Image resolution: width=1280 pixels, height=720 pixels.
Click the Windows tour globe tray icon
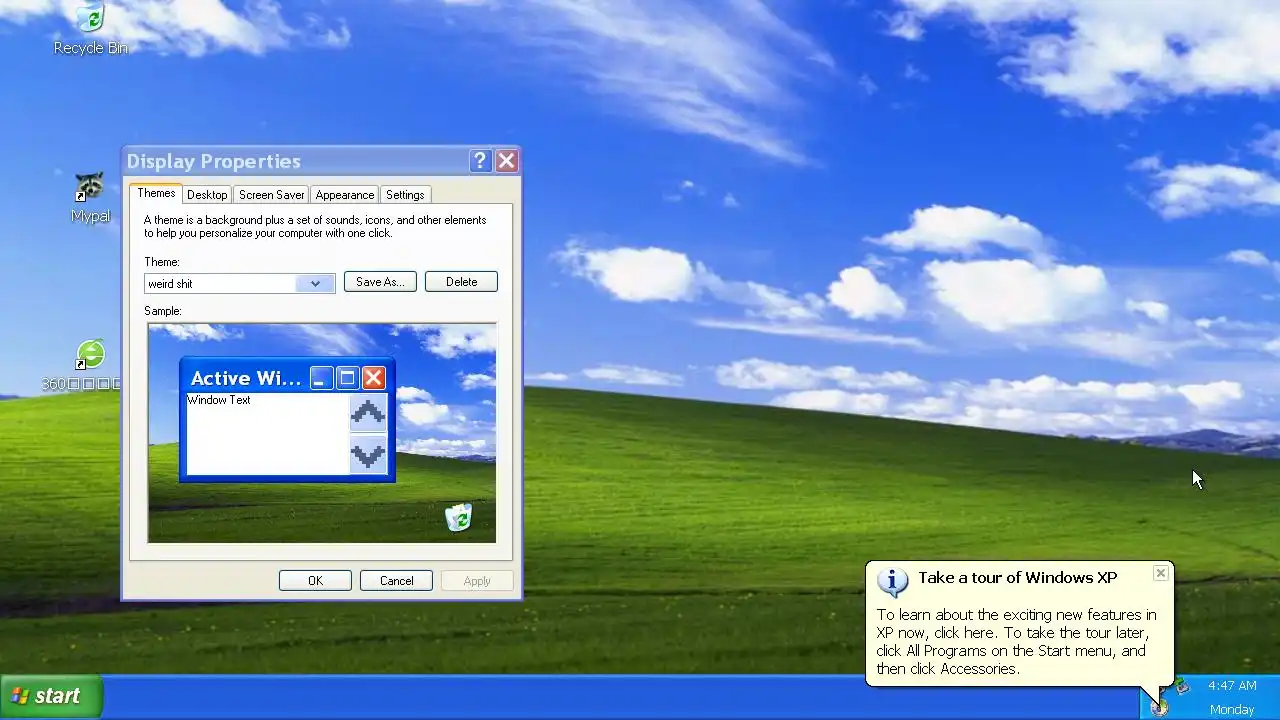(x=1159, y=708)
